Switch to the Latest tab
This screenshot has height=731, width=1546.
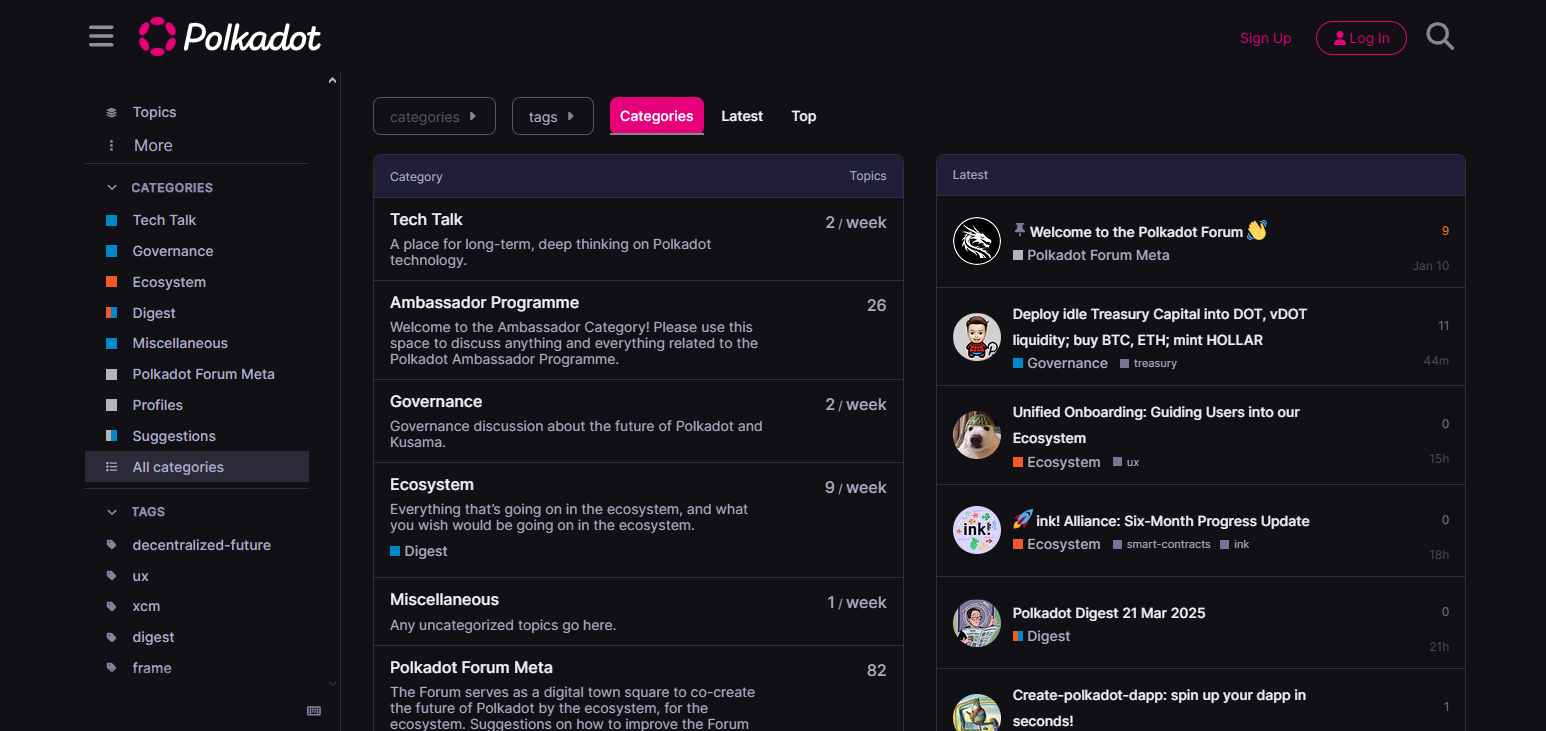[742, 116]
